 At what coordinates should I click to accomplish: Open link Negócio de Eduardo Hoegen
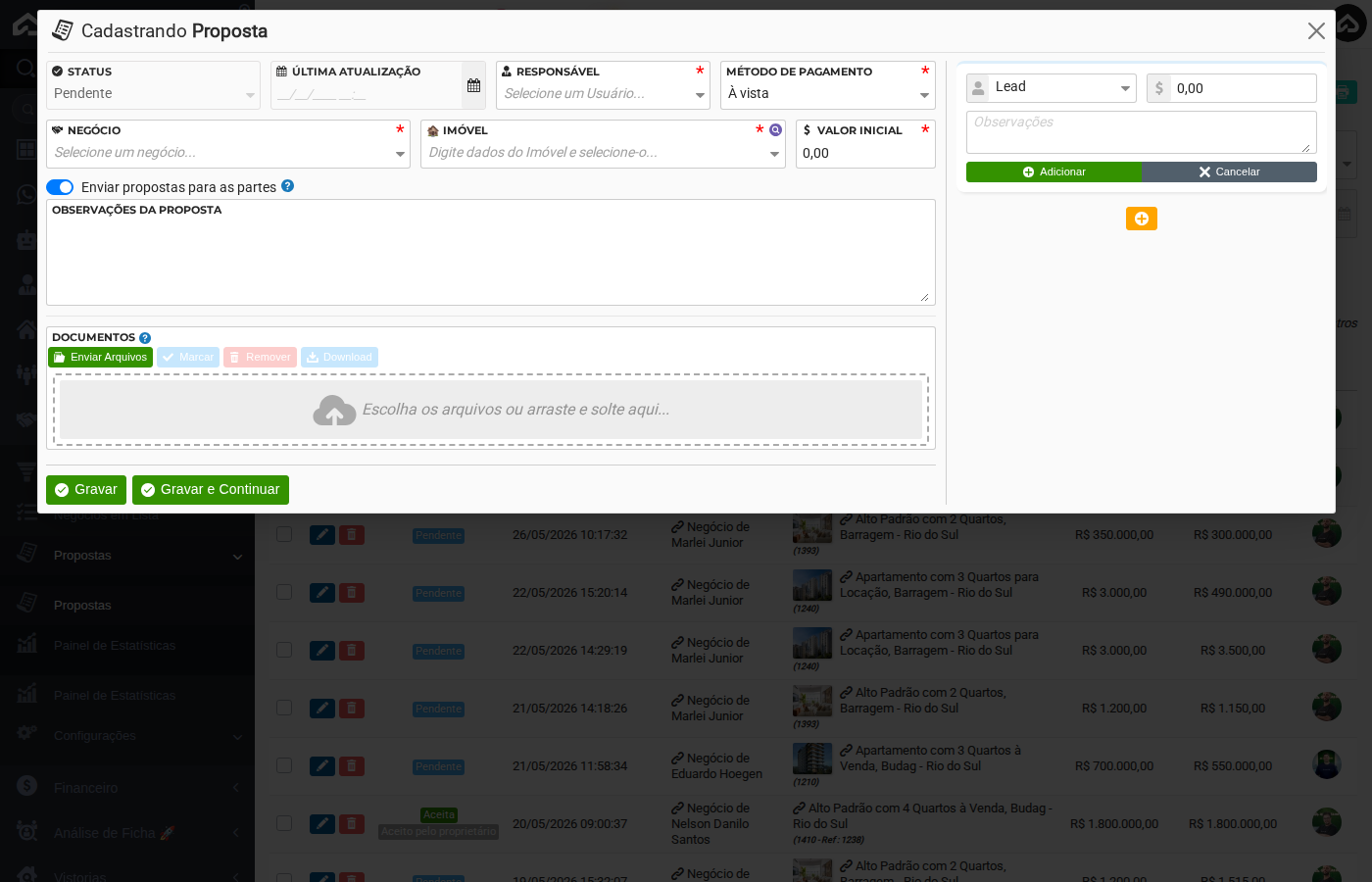[x=716, y=766]
